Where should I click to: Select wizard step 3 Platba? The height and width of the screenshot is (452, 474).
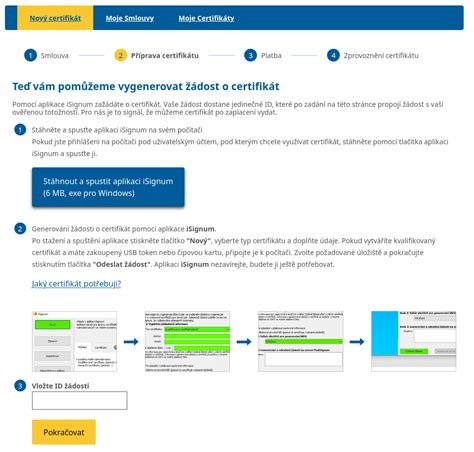point(263,55)
